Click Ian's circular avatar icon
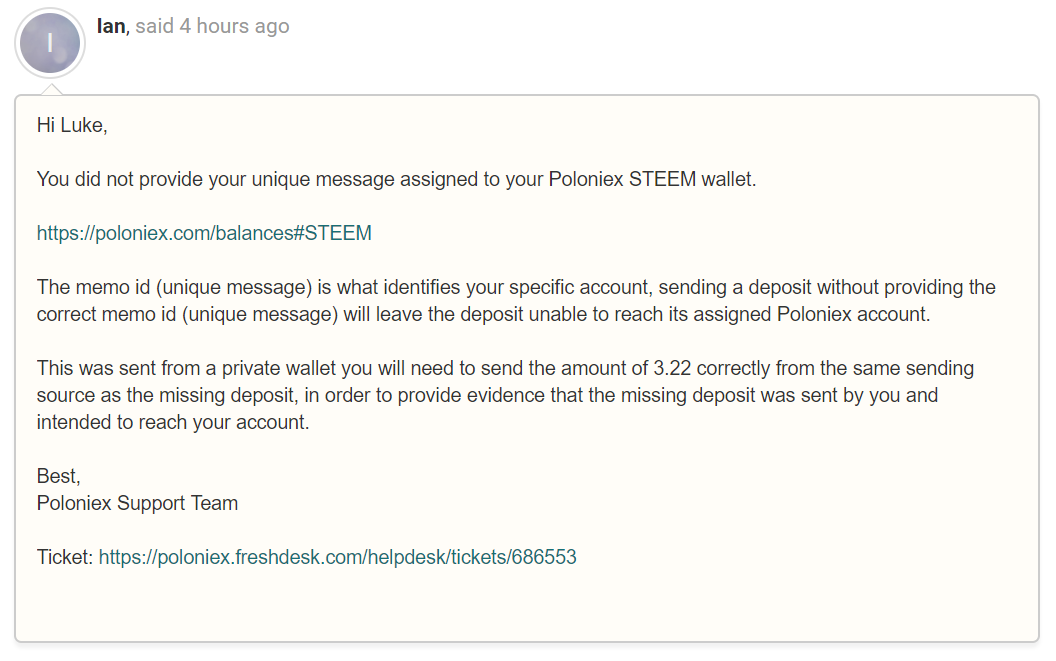1056x661 pixels. (50, 43)
